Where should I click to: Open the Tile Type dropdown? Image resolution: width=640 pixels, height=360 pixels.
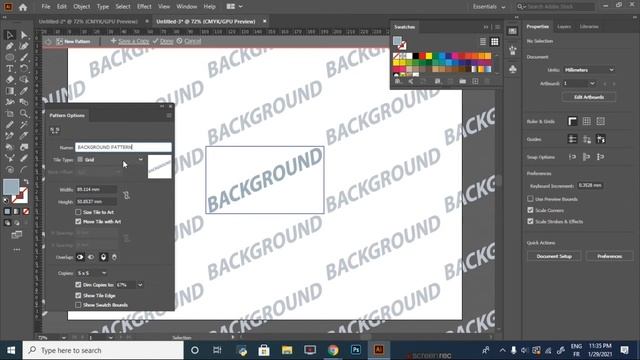point(110,160)
